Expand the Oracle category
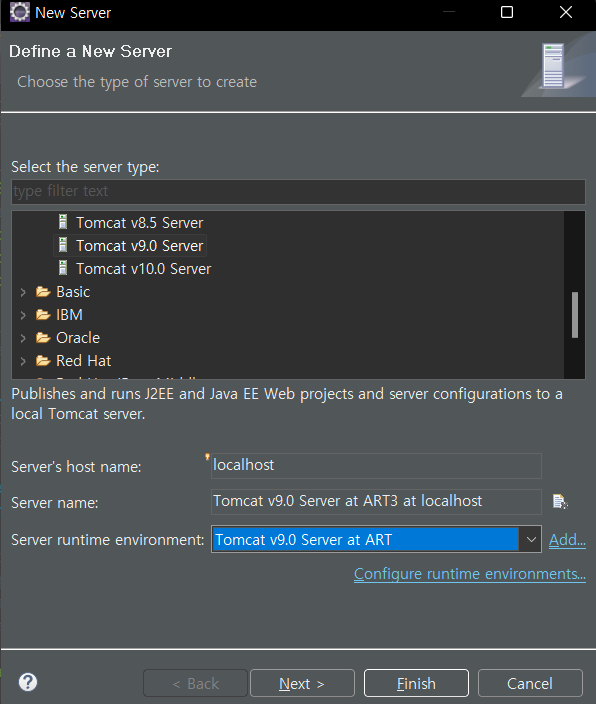This screenshot has height=704, width=596. (x=23, y=338)
